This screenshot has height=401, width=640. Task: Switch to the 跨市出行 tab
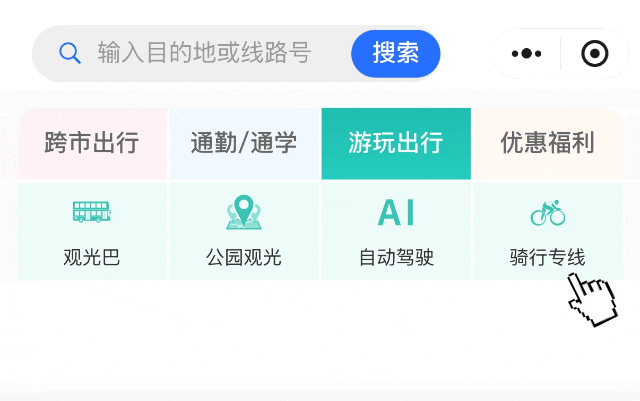(92, 143)
